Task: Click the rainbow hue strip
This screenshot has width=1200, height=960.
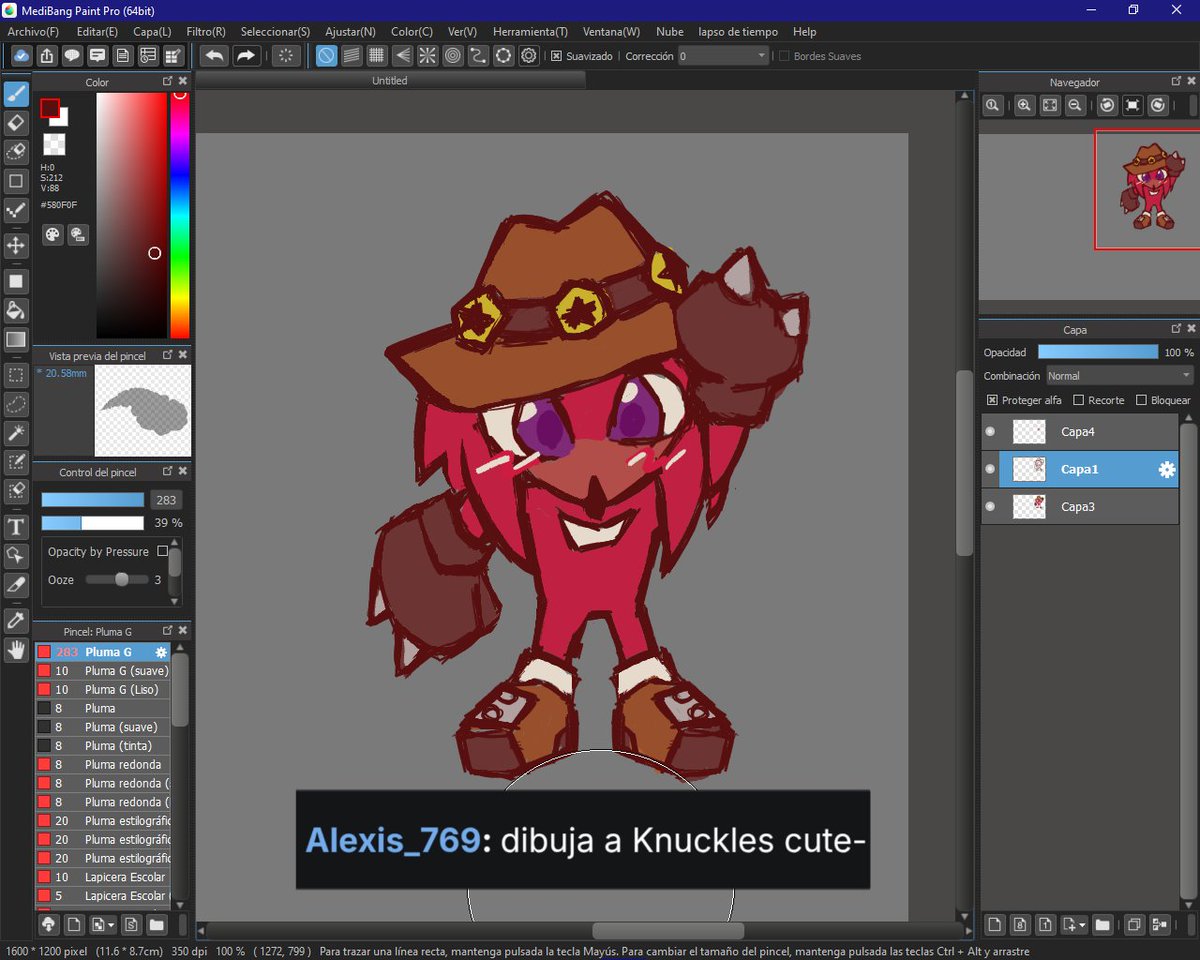Action: 179,215
